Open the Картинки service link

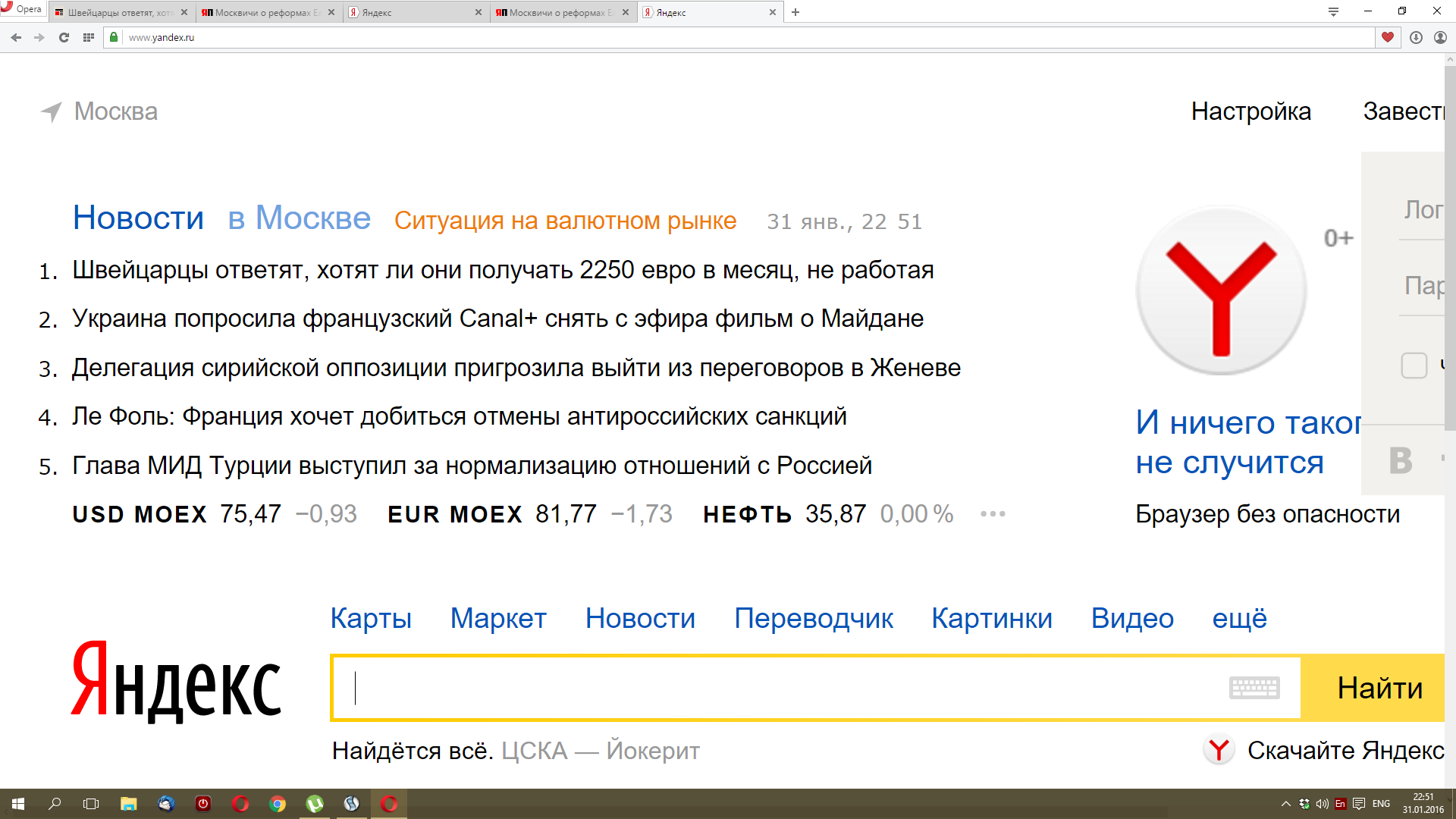click(x=992, y=619)
